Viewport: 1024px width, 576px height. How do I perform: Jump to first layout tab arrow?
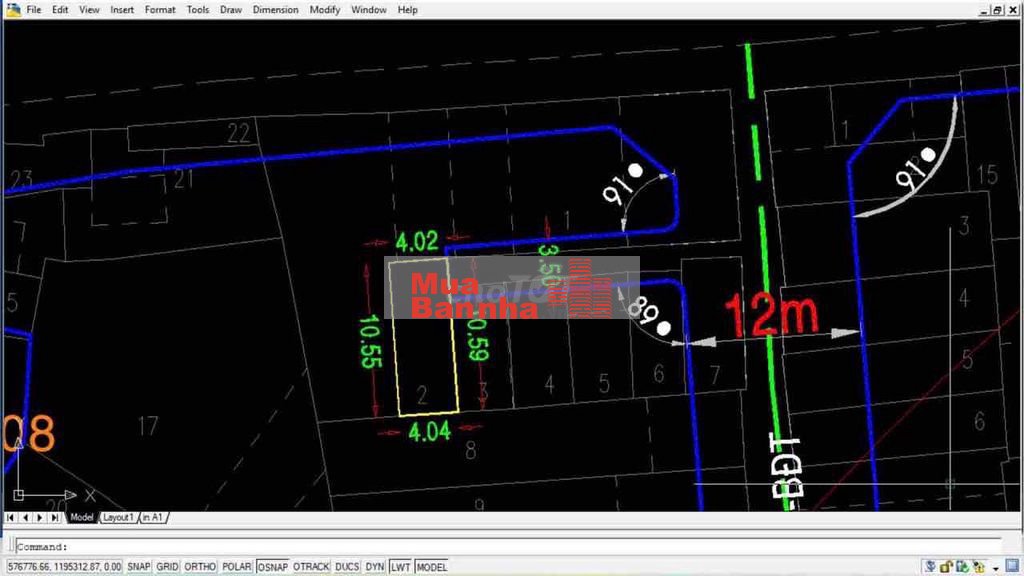[x=10, y=517]
